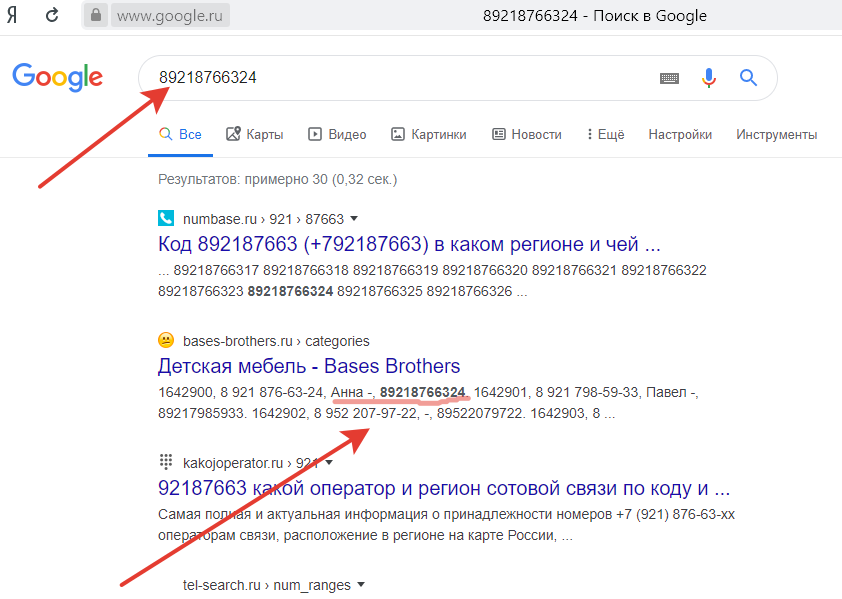Open the on-screen keyboard icon
842x599 pixels.
point(669,78)
